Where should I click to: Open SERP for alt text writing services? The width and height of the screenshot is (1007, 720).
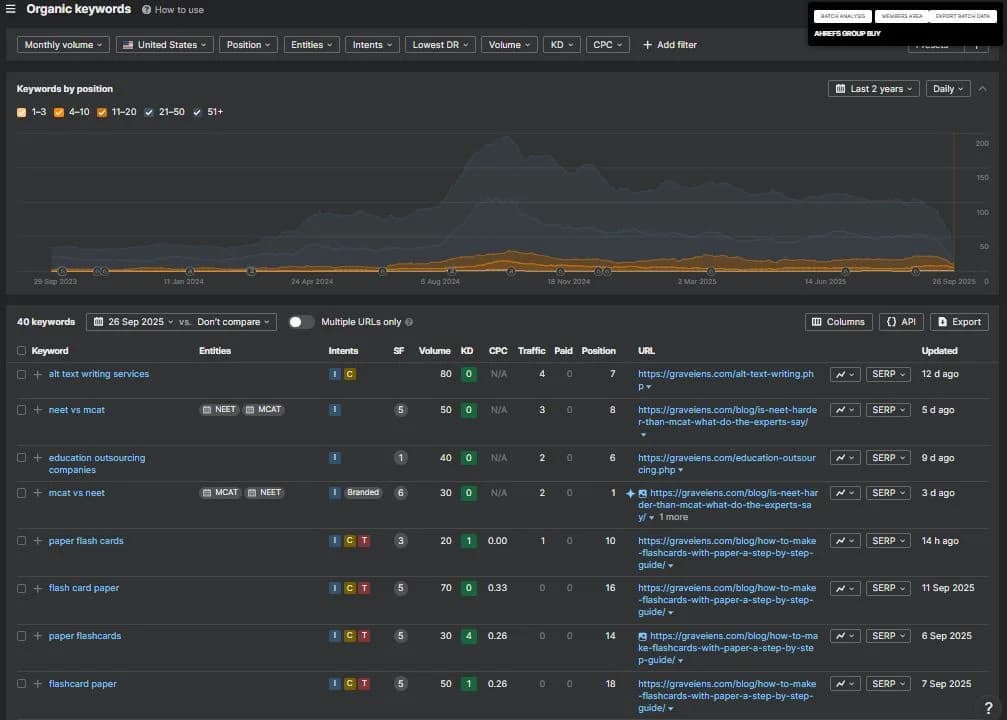888,374
